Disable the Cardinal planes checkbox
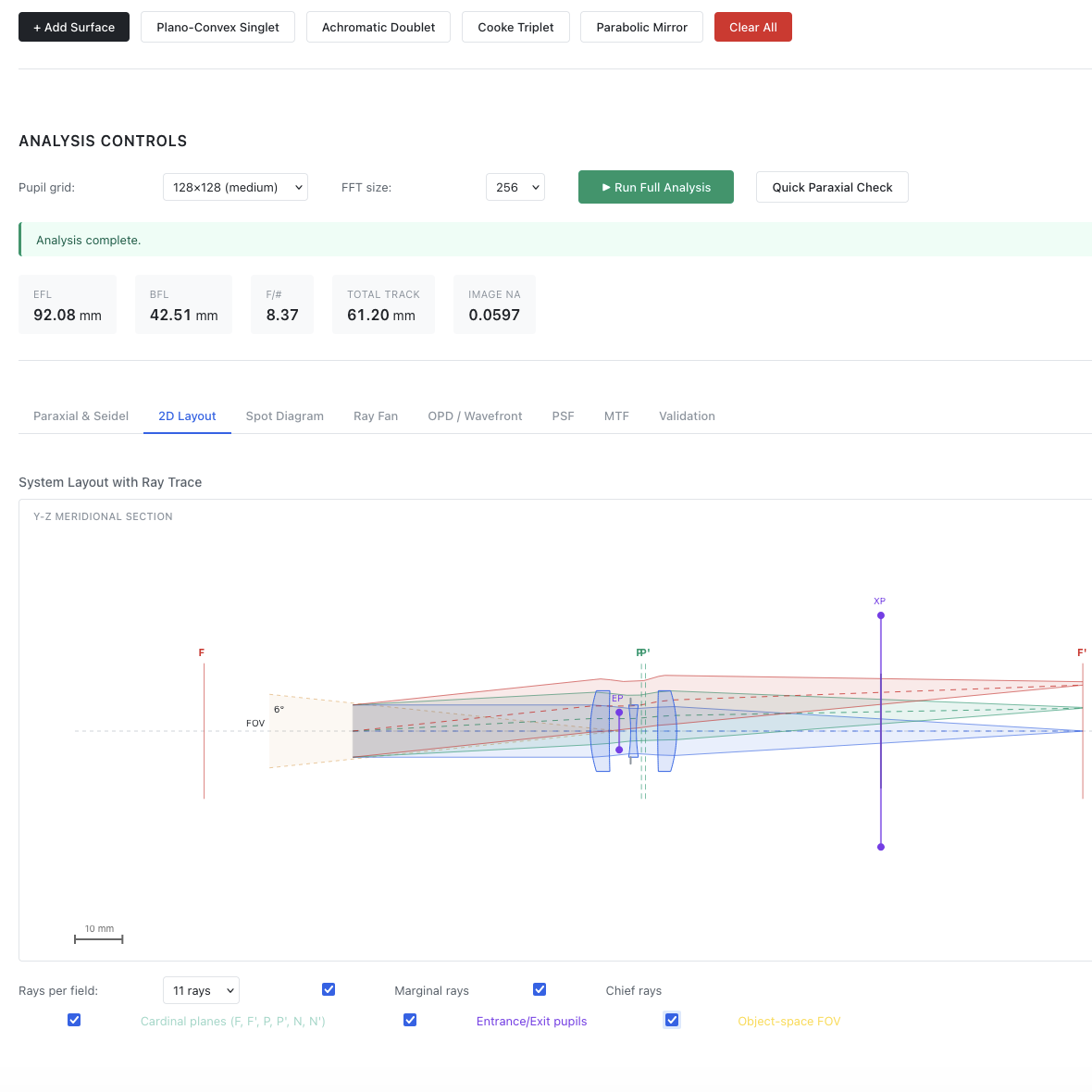 coord(74,1020)
